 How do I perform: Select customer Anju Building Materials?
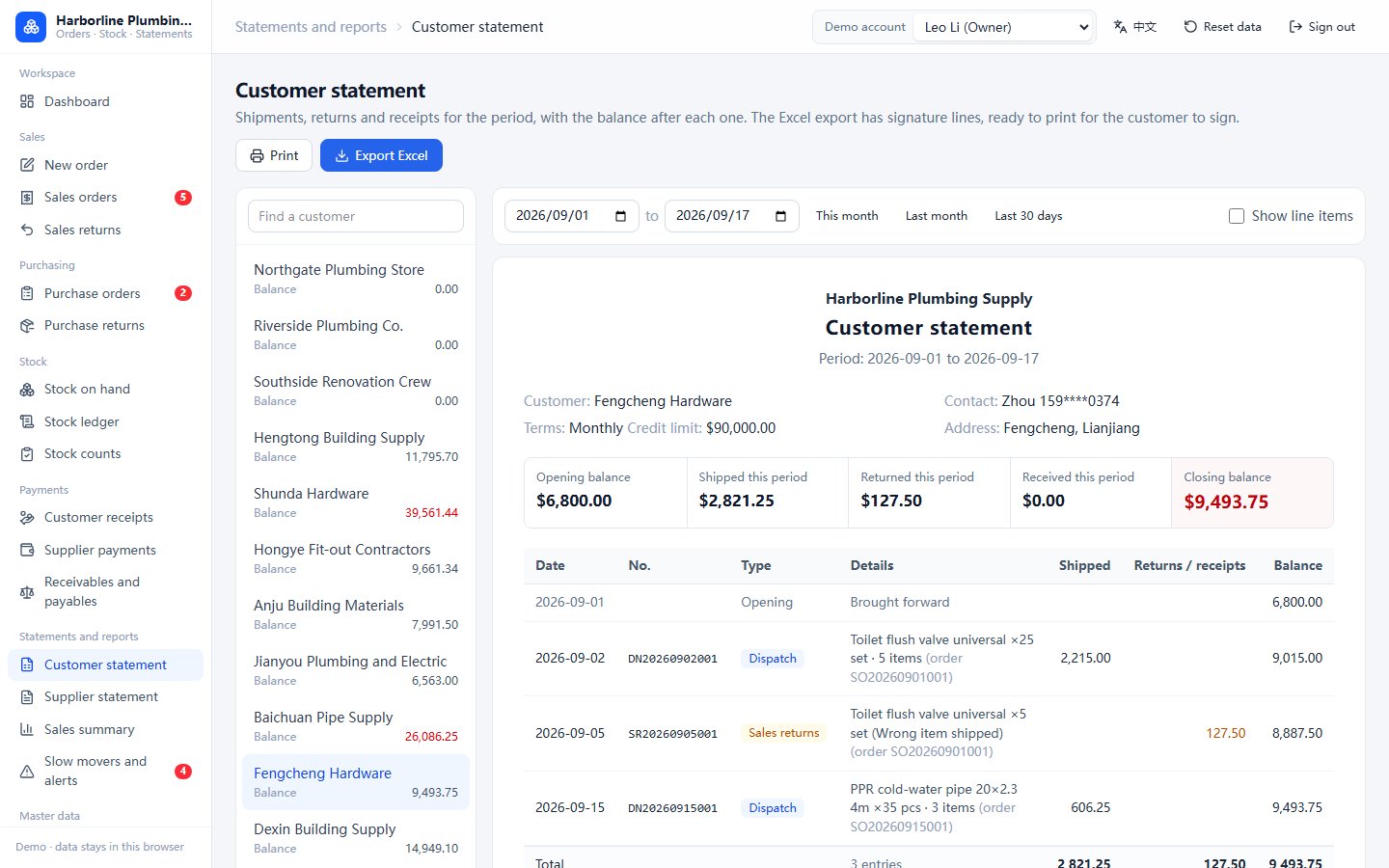tap(356, 614)
